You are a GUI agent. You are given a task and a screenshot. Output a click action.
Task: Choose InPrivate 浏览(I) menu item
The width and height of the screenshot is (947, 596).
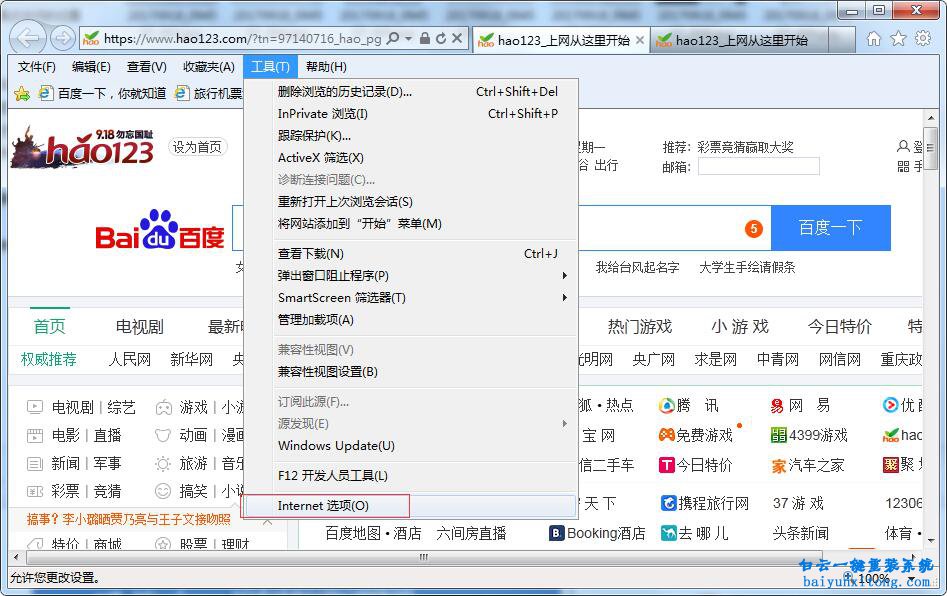pos(412,114)
